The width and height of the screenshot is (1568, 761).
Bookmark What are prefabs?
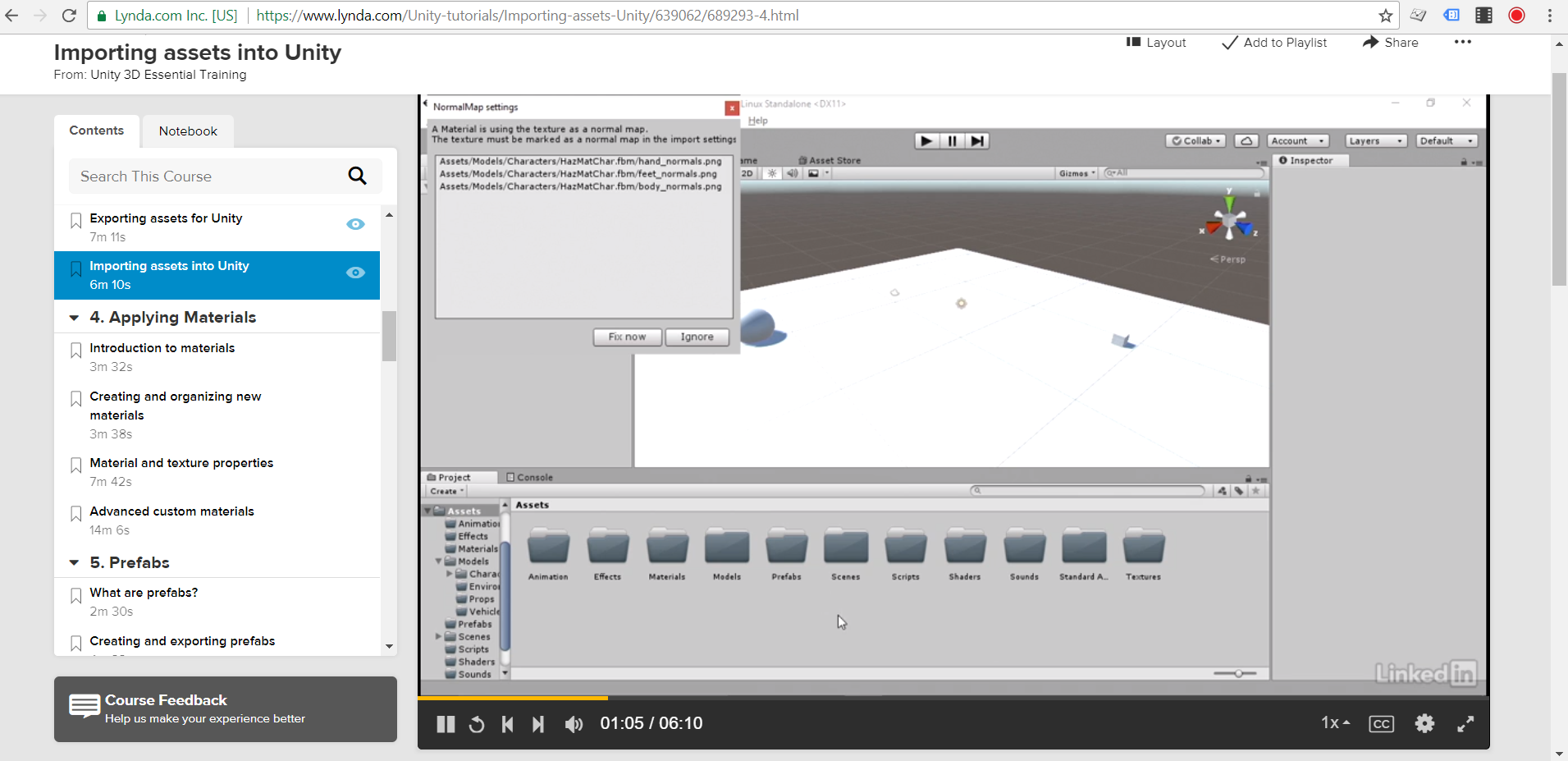click(75, 595)
